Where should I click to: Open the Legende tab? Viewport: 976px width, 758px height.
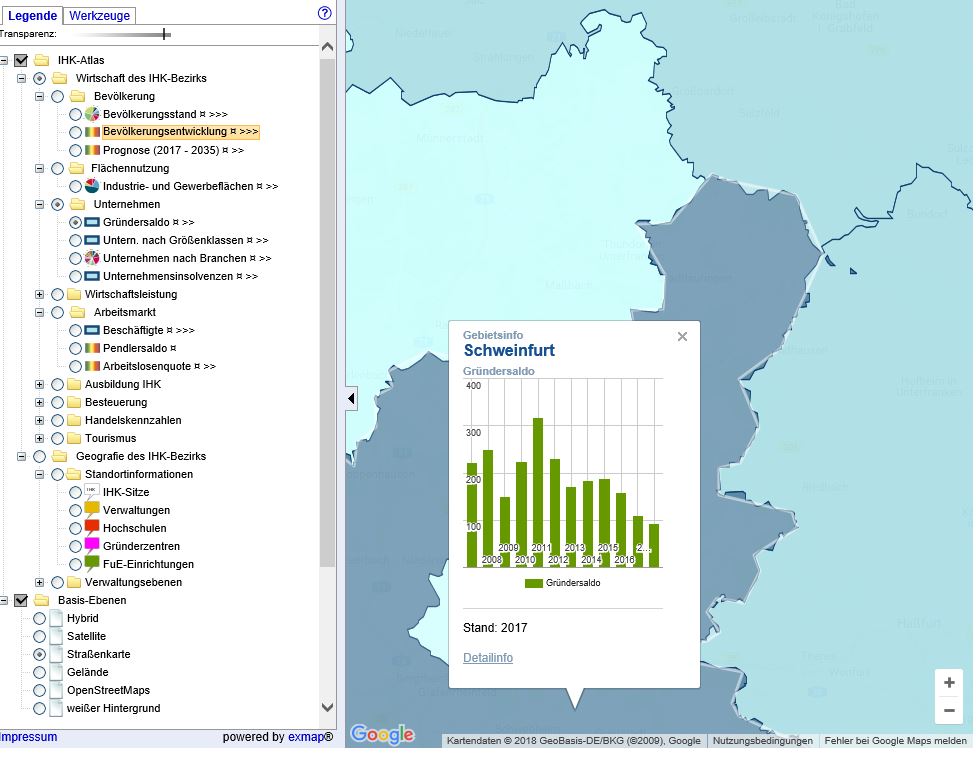point(32,16)
